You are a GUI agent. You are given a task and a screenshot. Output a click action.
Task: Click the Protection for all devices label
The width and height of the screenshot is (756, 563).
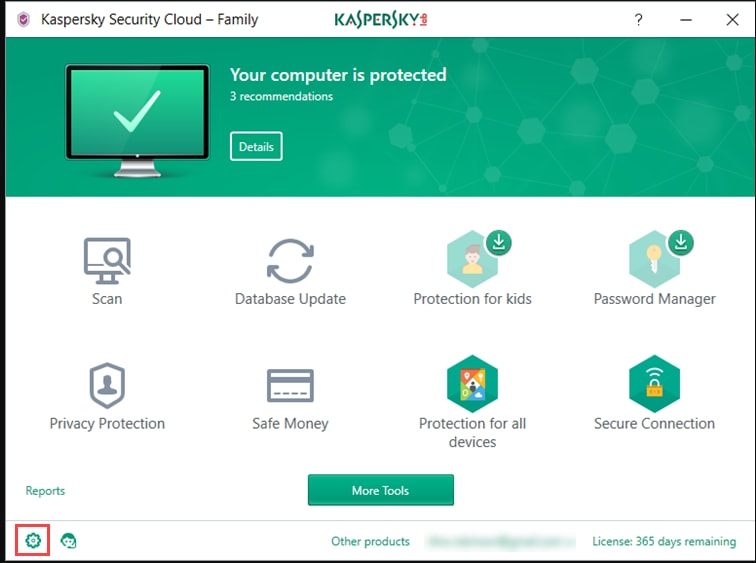[x=472, y=432]
